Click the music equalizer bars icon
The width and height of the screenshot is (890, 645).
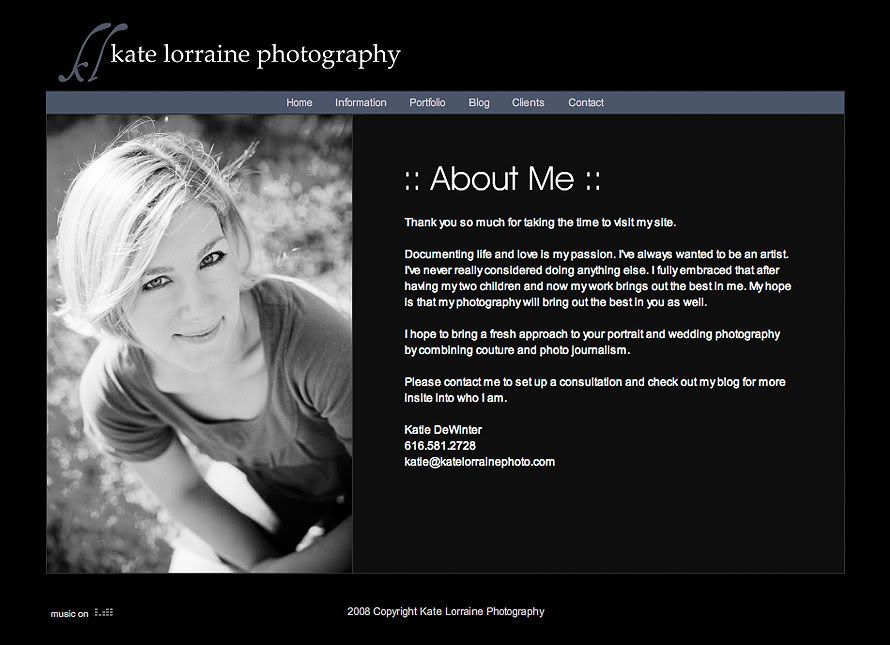tap(104, 612)
